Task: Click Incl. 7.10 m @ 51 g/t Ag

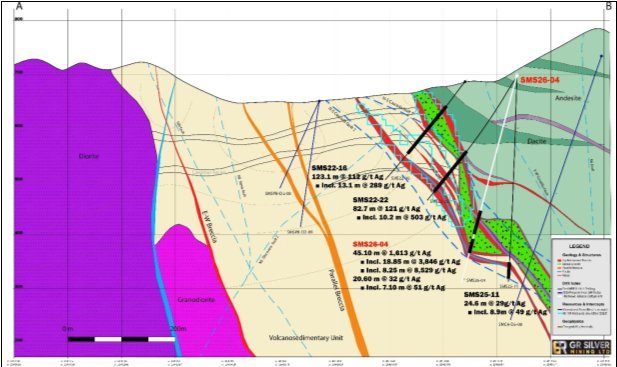Action: tap(403, 288)
